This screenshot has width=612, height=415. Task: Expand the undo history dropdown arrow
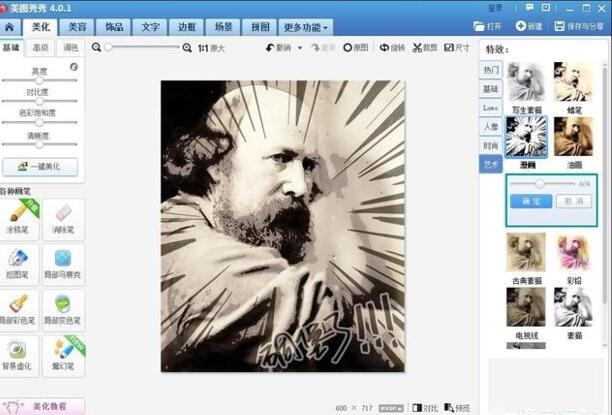pos(300,48)
